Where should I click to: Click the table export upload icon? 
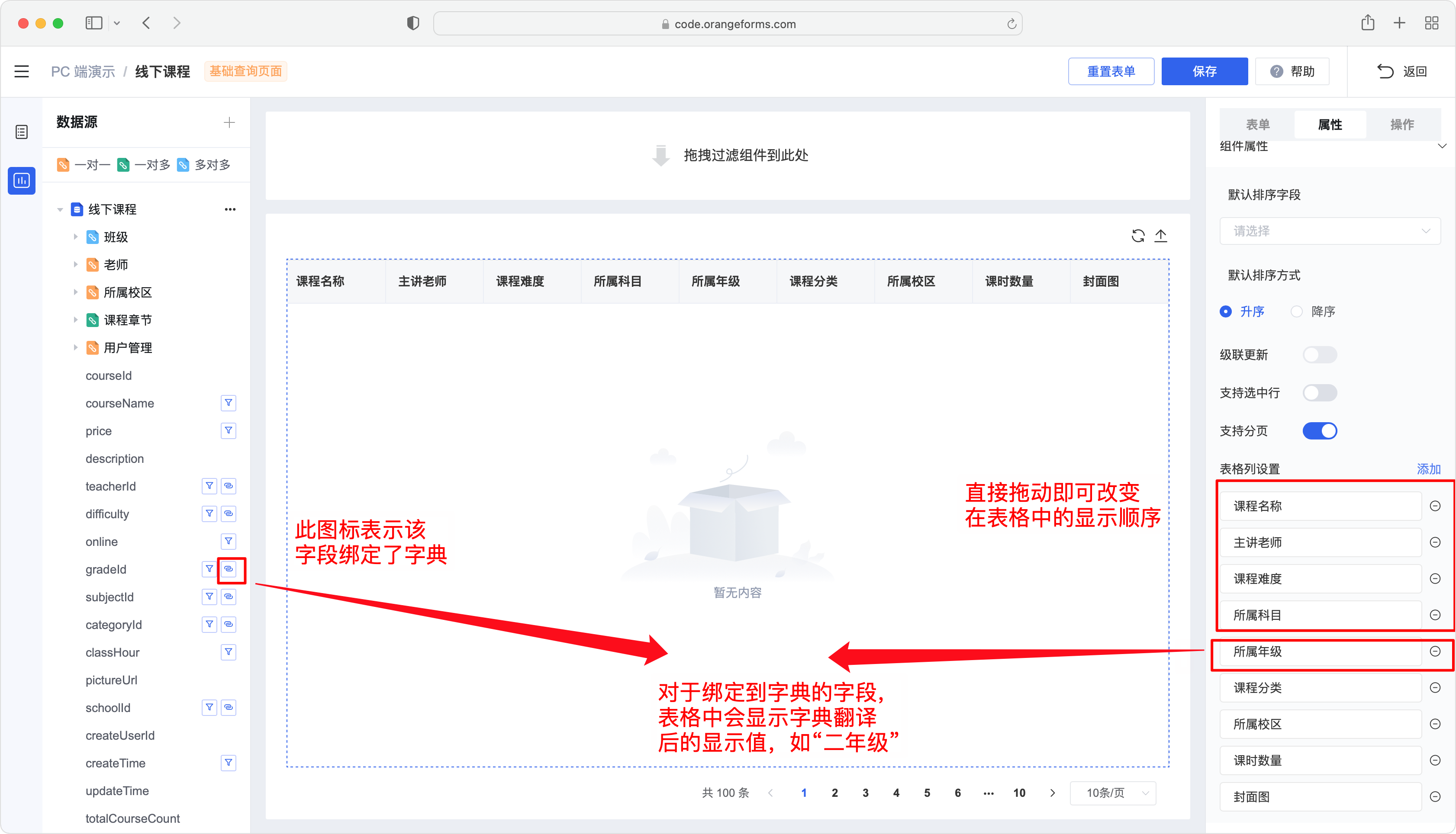click(1160, 236)
